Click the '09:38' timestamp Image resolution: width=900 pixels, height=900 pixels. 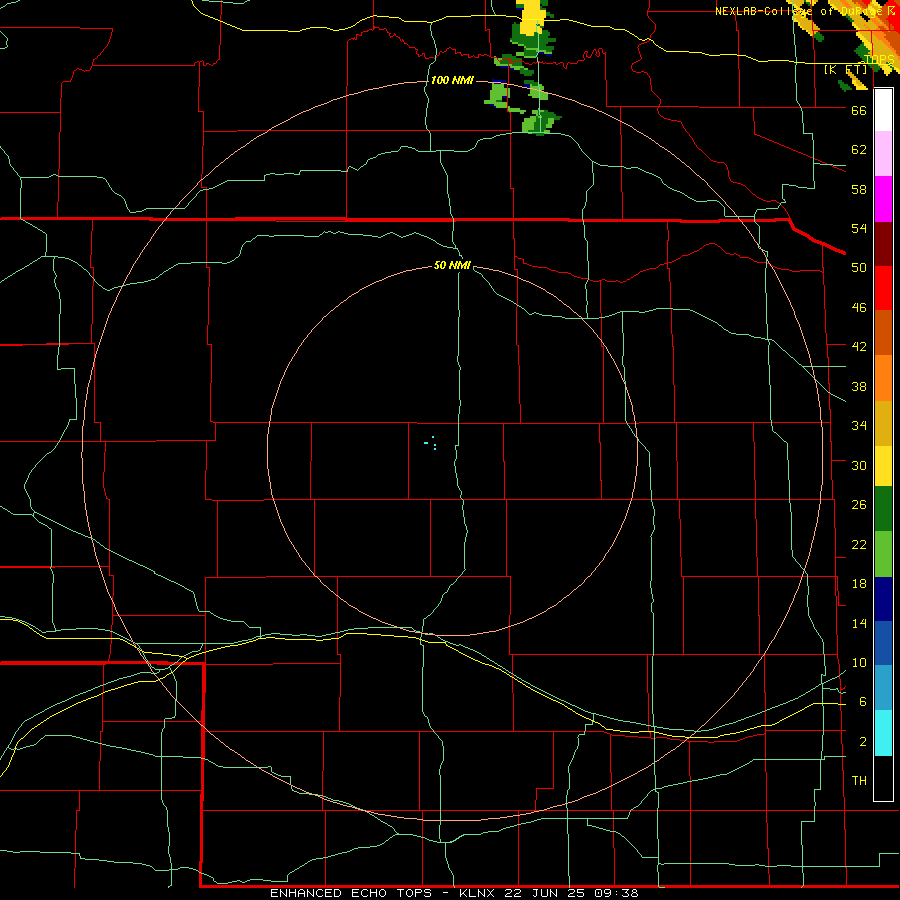(615, 893)
